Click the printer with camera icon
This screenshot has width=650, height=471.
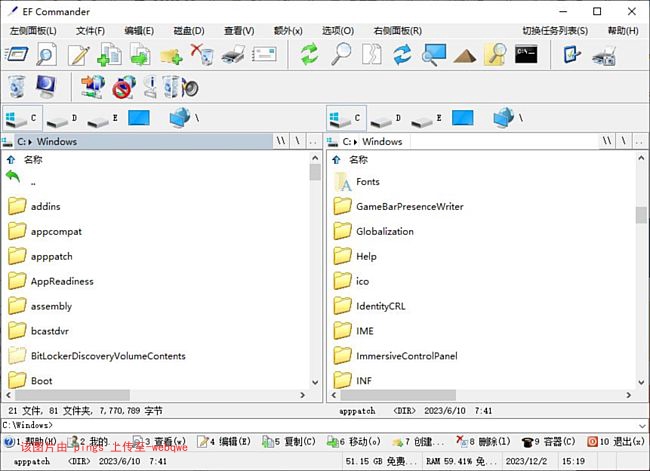(604, 56)
